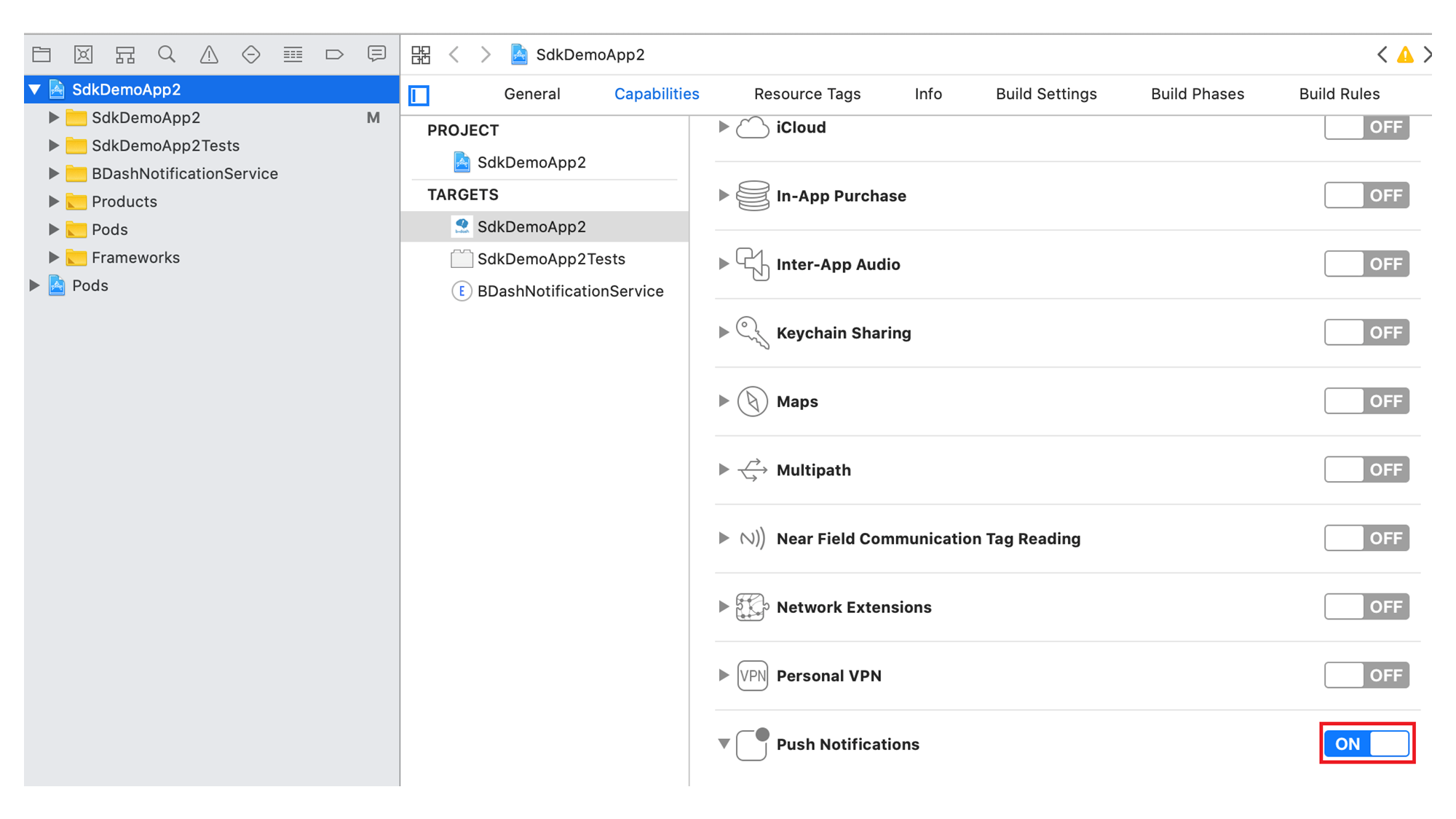Viewport: 1456px width, 819px height.
Task: Open the Resource Tags tab
Action: point(807,94)
